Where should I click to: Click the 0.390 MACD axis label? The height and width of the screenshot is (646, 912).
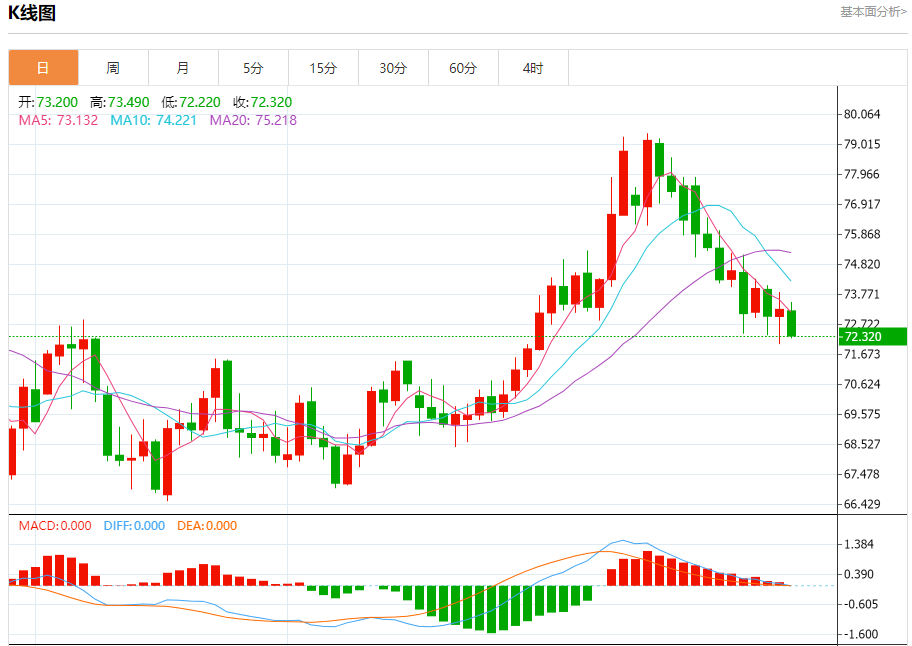coord(859,574)
